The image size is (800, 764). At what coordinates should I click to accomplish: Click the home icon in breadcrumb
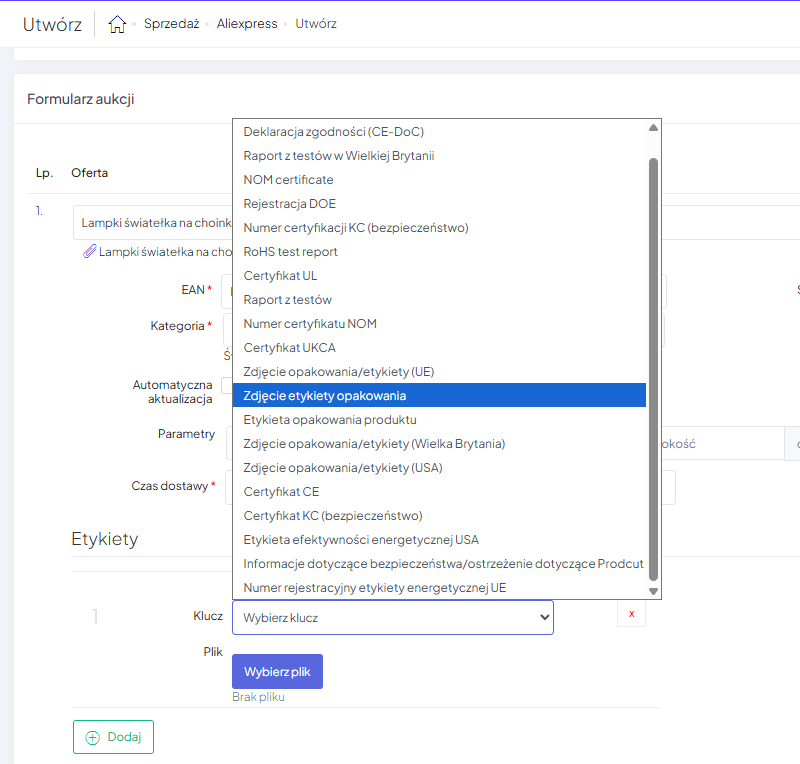(117, 24)
